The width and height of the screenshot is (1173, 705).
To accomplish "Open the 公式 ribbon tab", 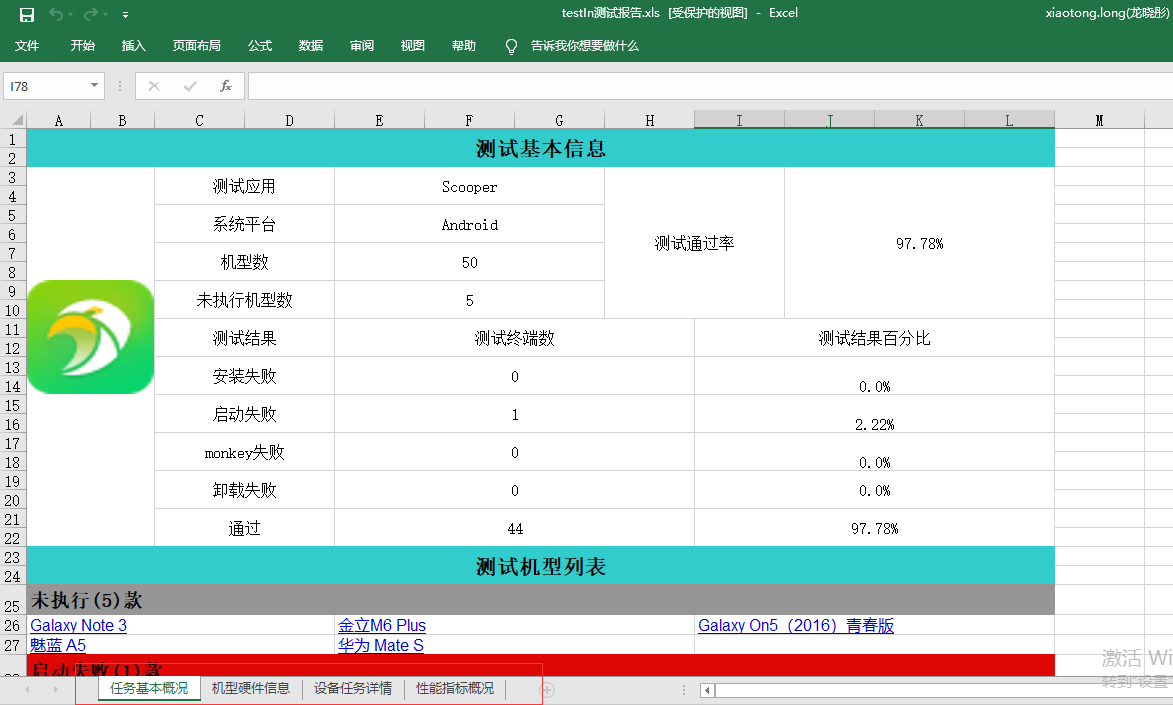I will 260,46.
